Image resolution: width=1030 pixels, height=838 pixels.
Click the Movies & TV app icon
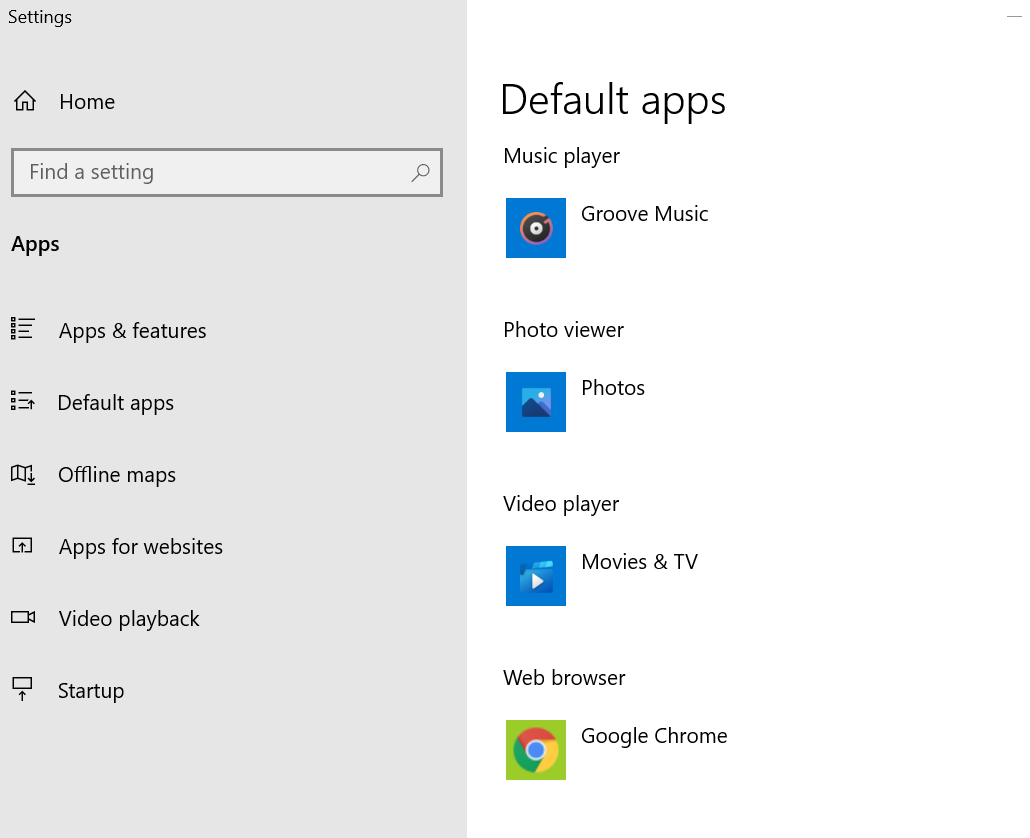535,576
